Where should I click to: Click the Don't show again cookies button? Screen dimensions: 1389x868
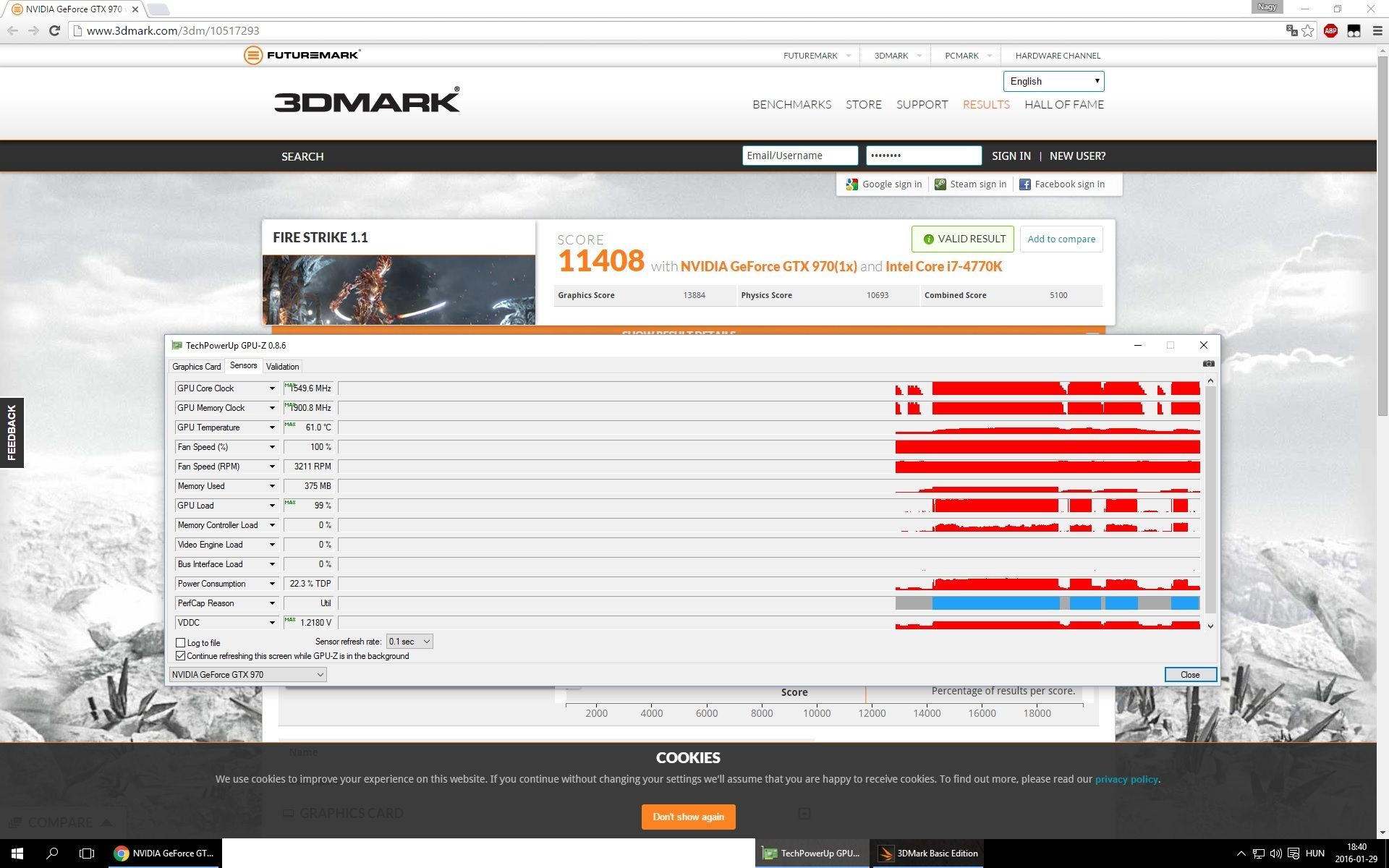(x=688, y=817)
